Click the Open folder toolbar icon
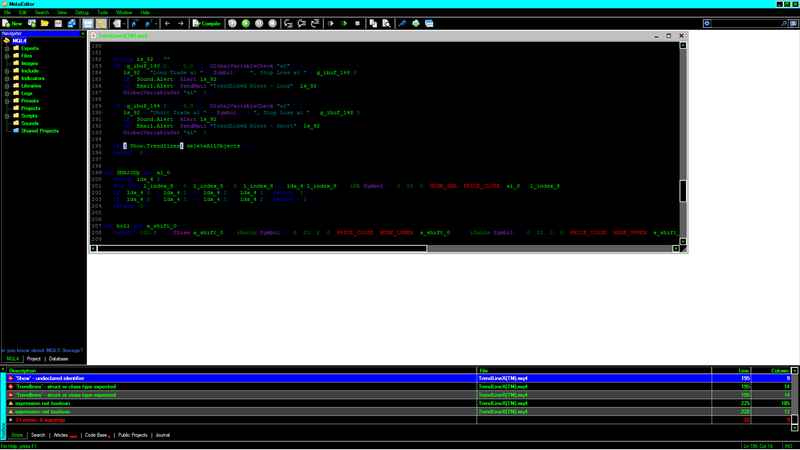Viewport: 800px width, 450px height. 43,23
